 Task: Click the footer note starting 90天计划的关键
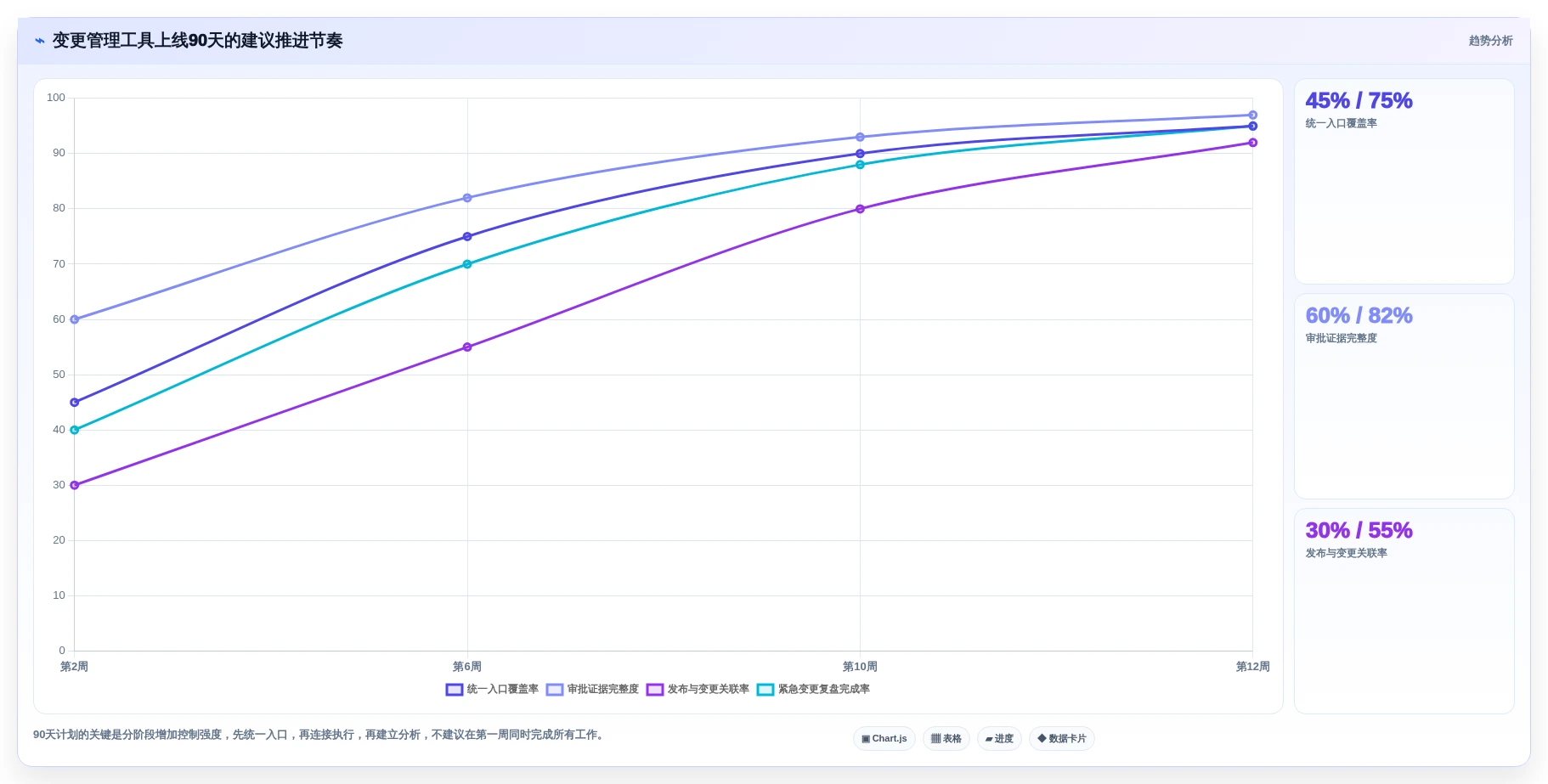(x=320, y=735)
